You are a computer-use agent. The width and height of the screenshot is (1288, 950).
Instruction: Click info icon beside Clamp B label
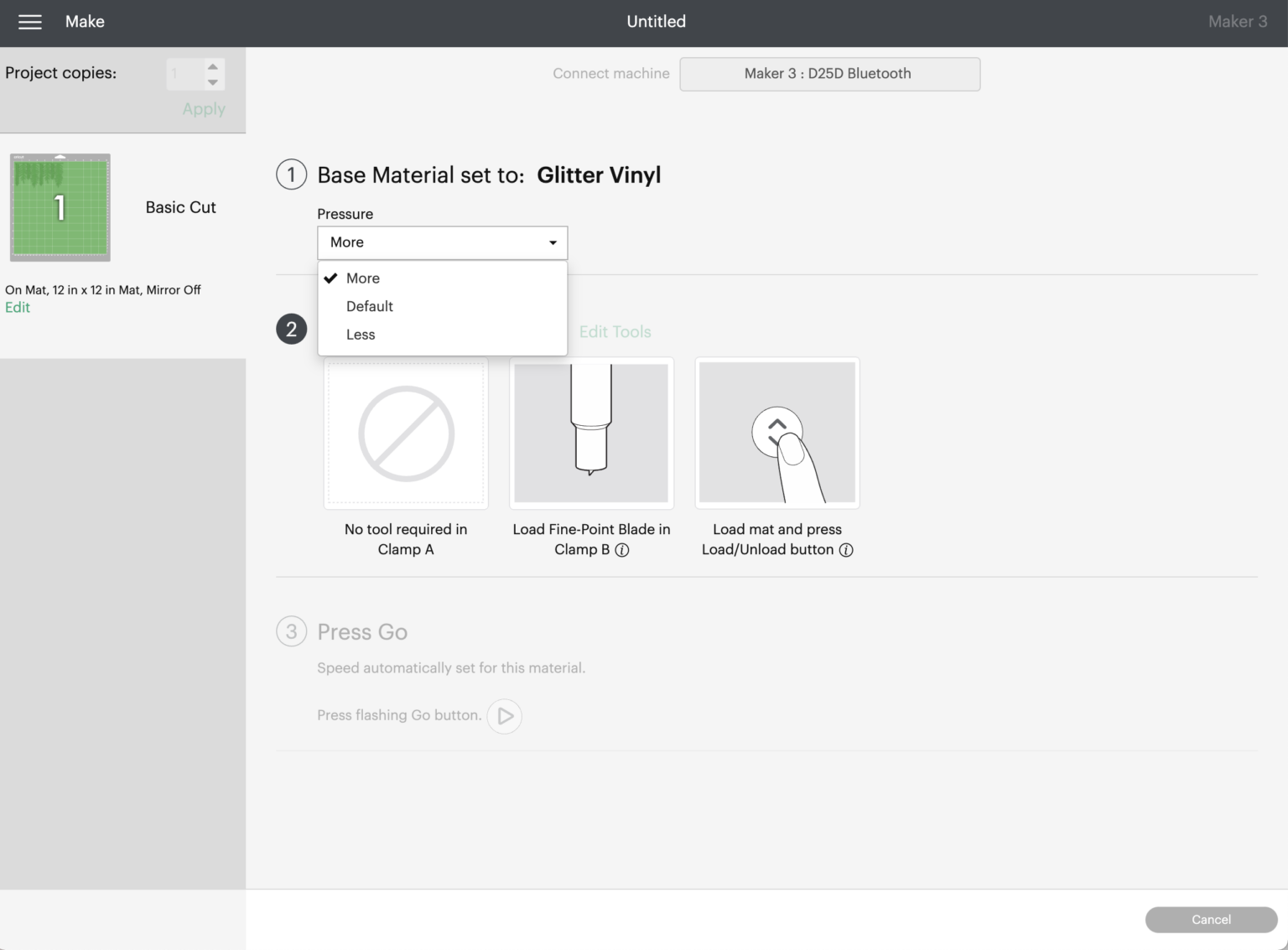click(622, 550)
